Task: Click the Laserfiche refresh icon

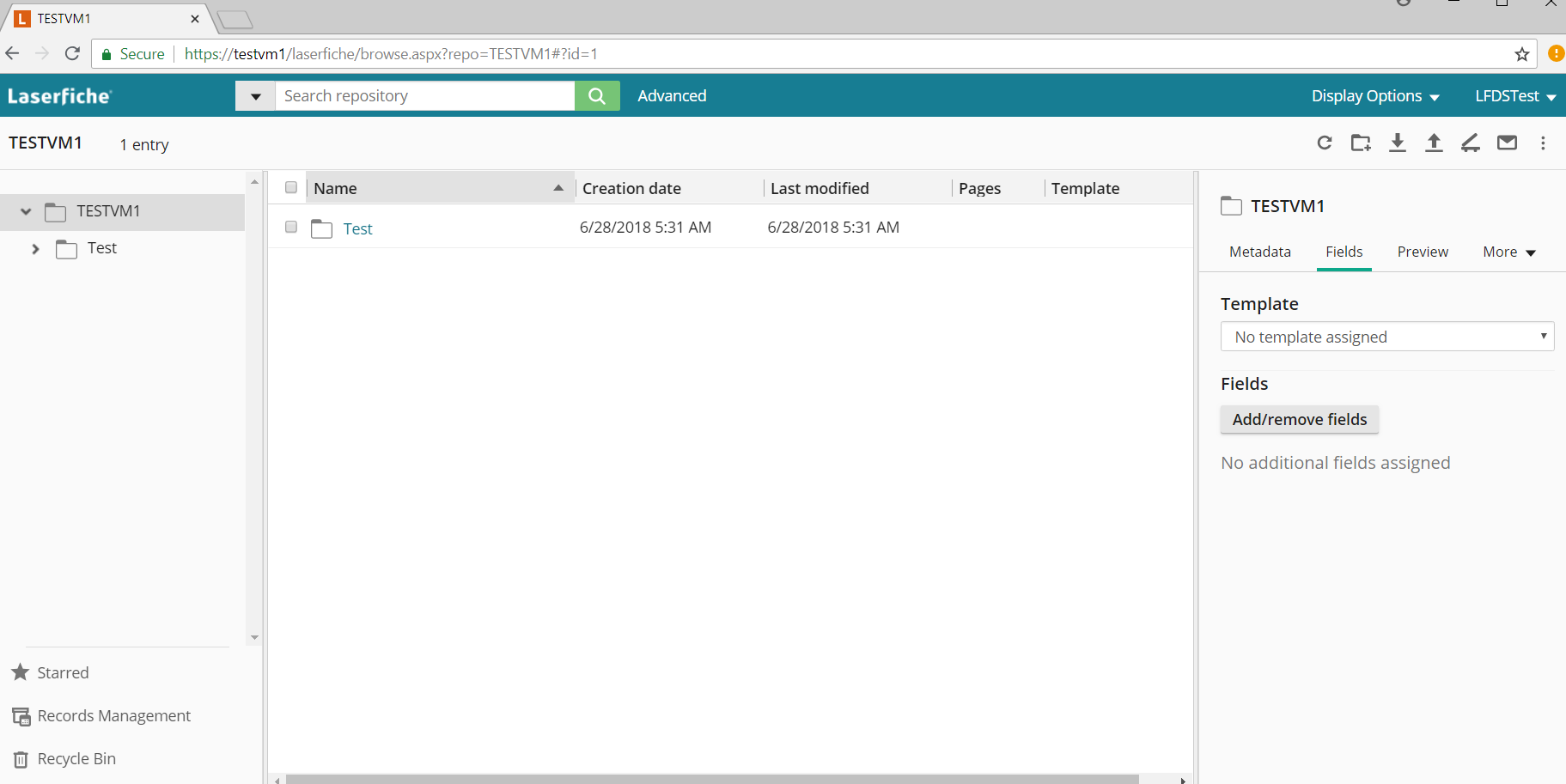Action: 1324,143
